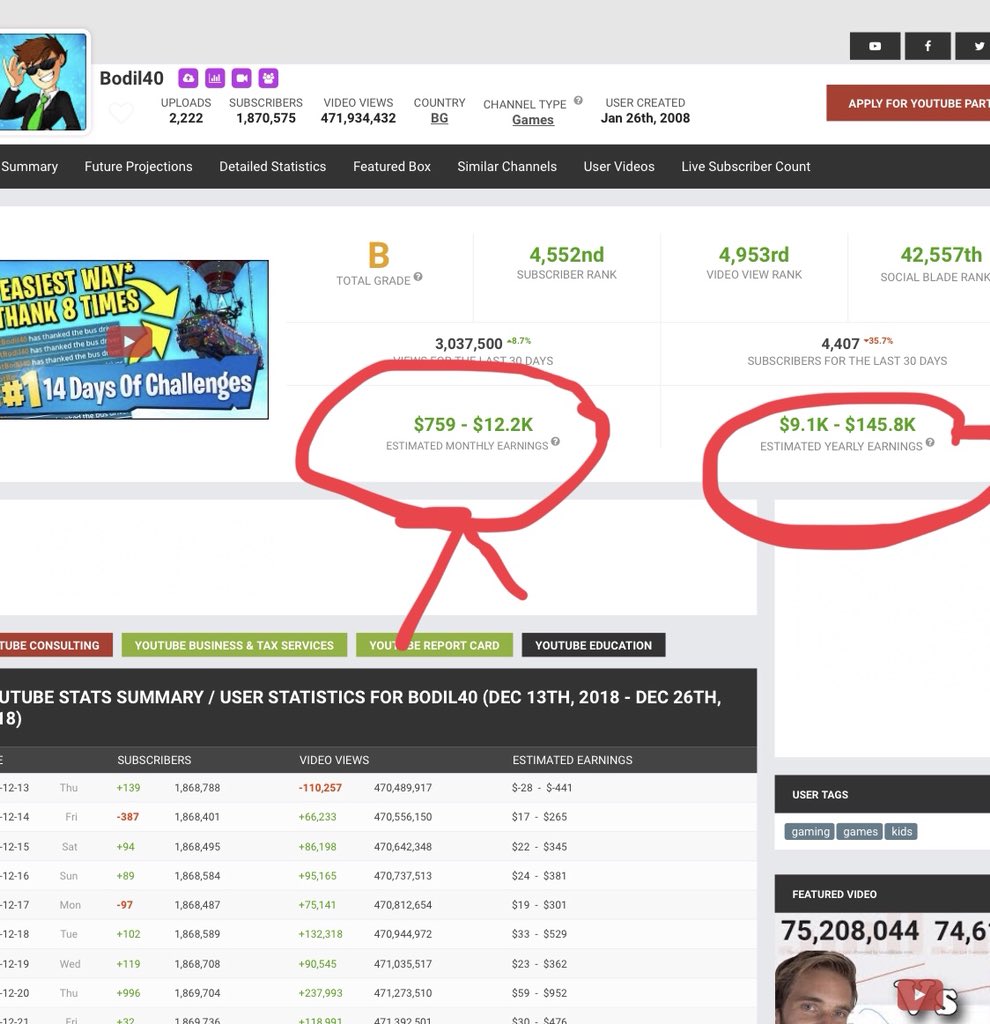990x1024 pixels.
Task: Select the gaming user tag
Action: (x=810, y=831)
